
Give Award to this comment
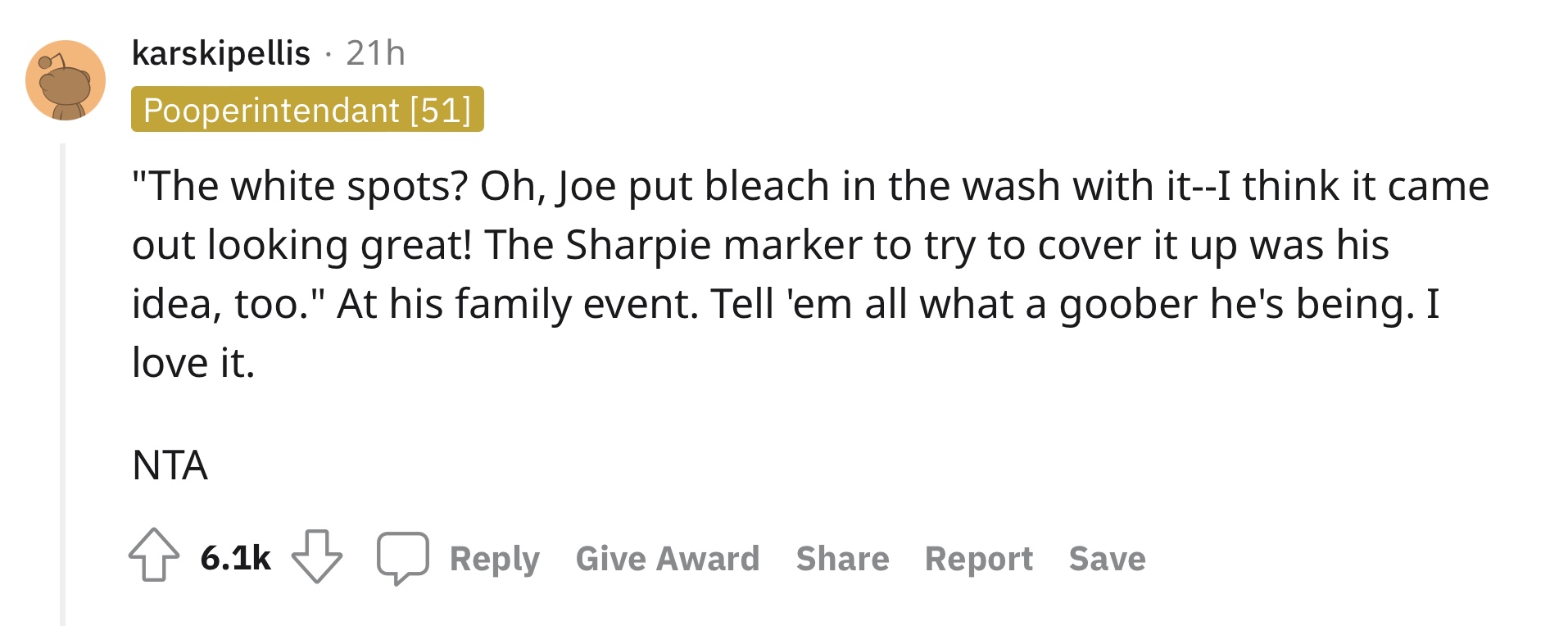coord(668,559)
